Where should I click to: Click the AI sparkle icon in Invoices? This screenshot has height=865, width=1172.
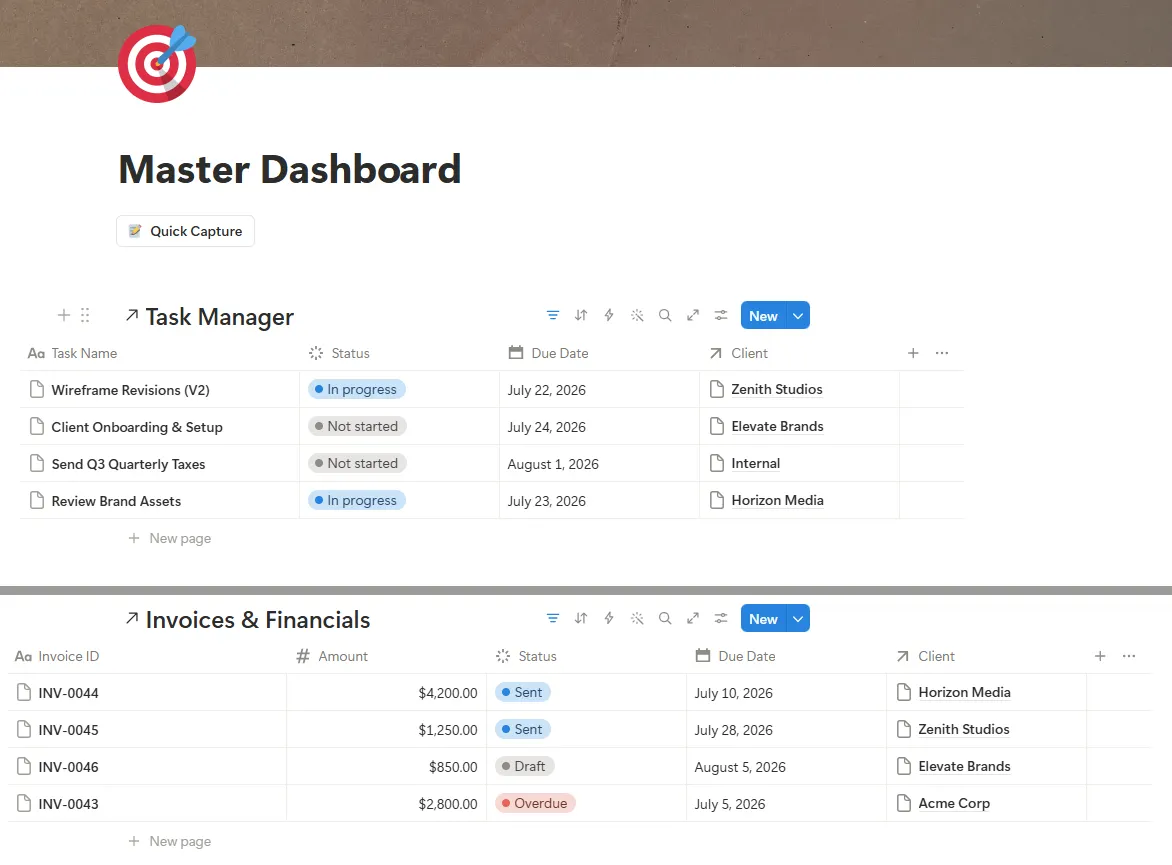[637, 618]
